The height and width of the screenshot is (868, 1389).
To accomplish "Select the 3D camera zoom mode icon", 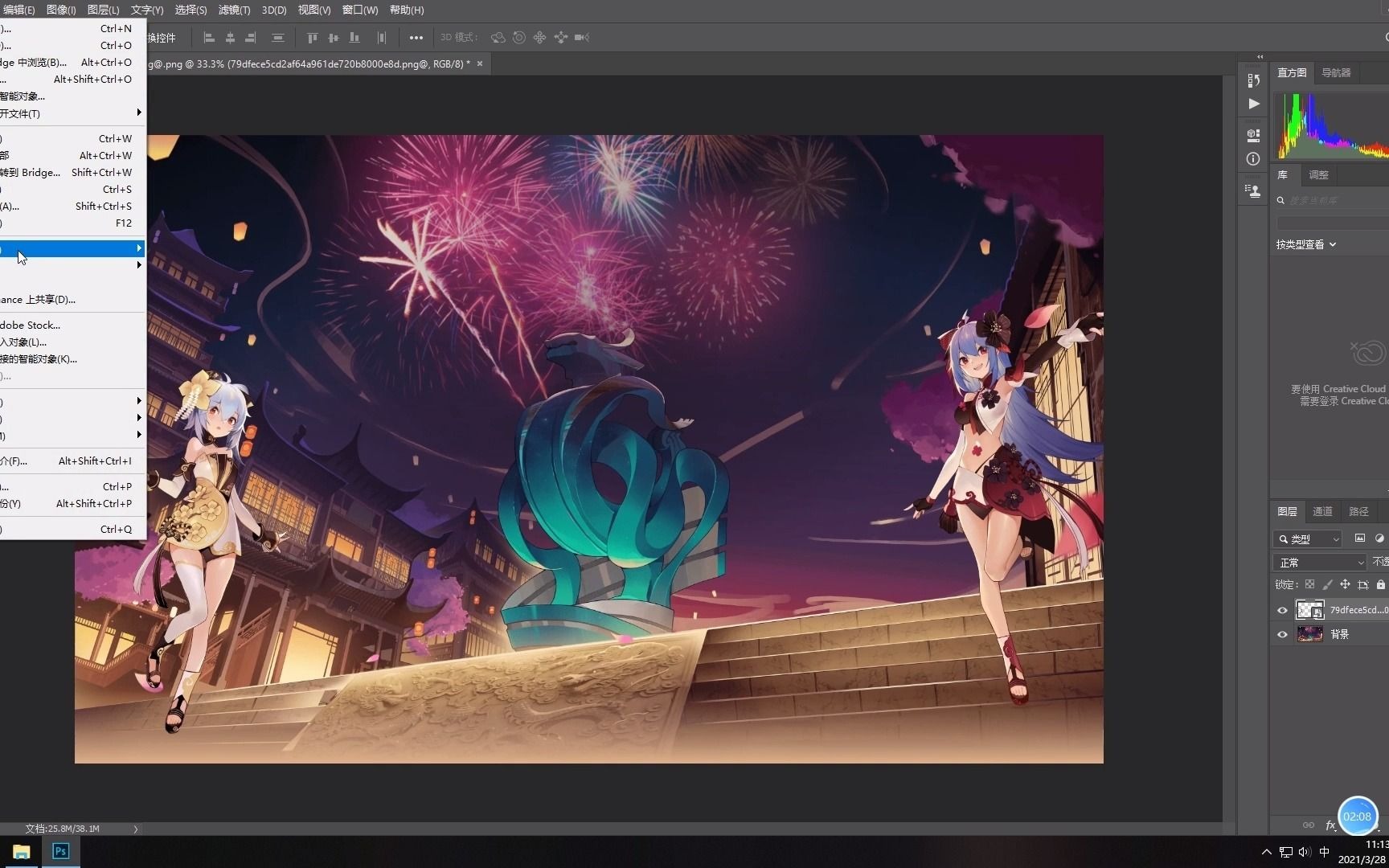I will [582, 38].
